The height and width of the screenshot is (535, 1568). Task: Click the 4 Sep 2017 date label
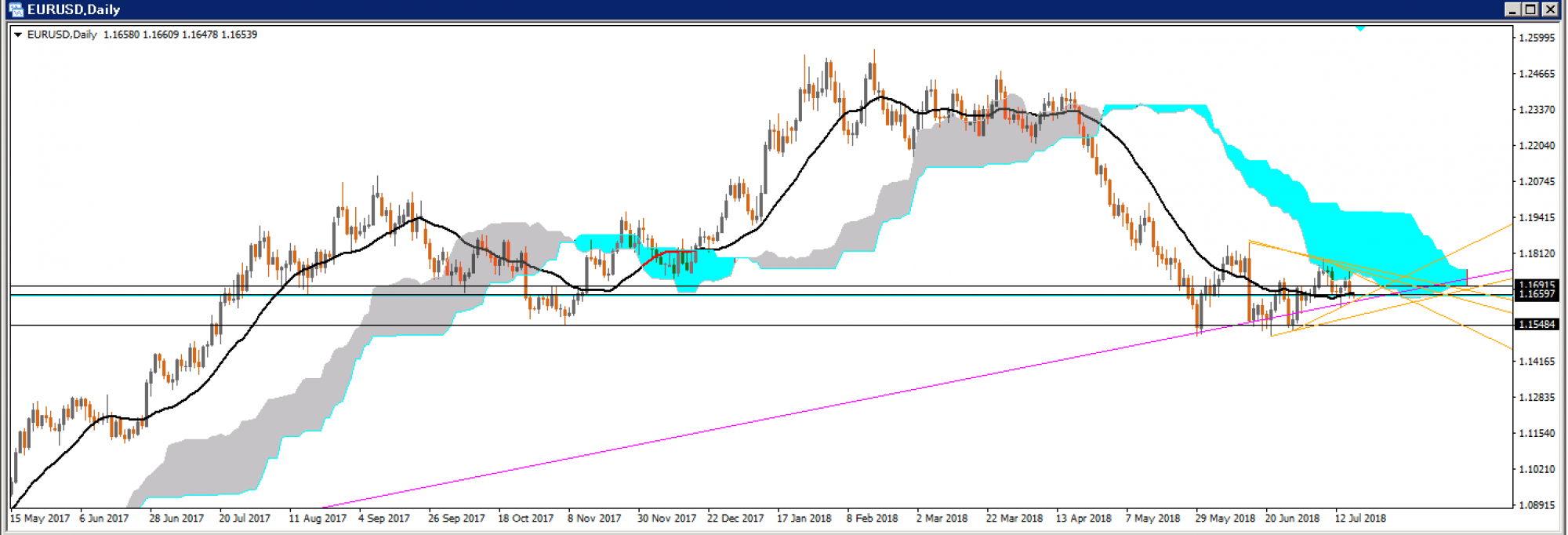click(x=384, y=519)
